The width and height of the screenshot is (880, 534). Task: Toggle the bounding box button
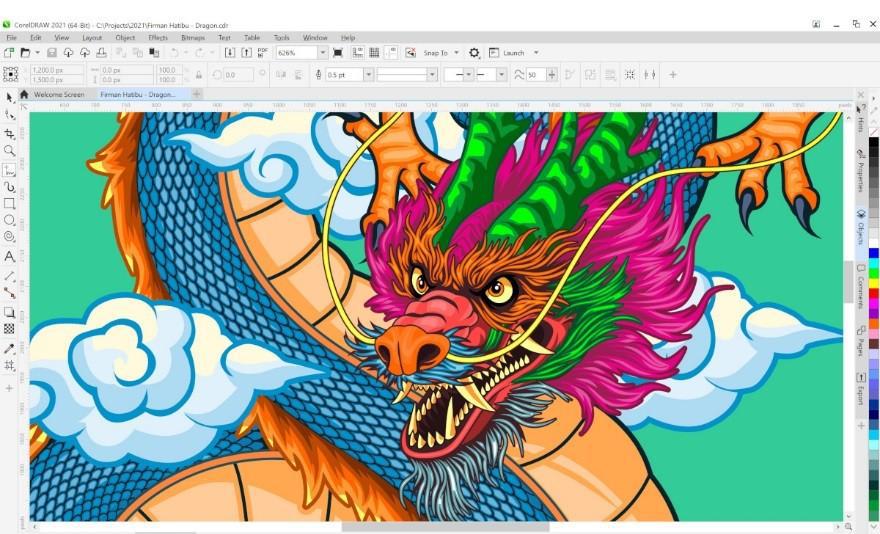coord(630,75)
